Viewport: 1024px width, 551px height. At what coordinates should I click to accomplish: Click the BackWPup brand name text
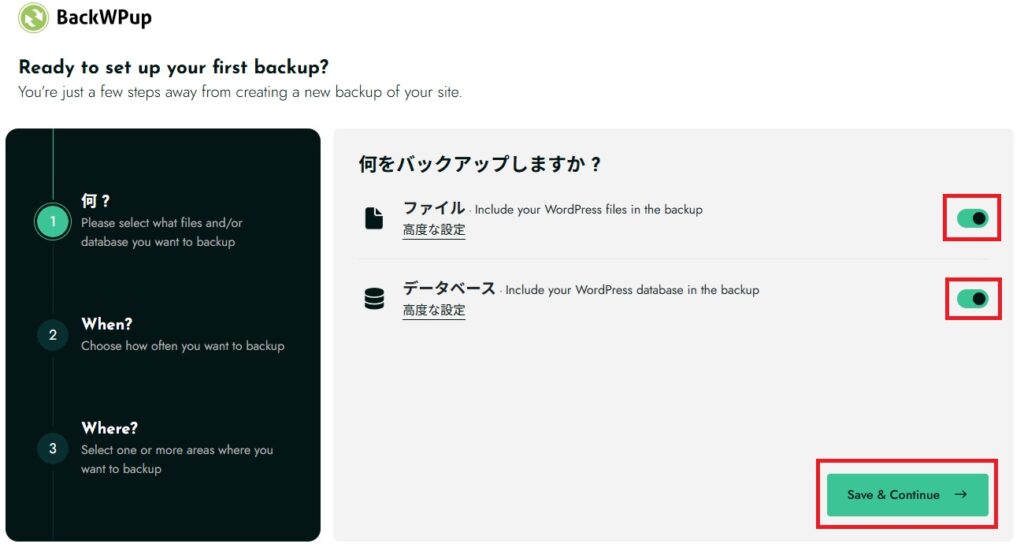tap(105, 18)
